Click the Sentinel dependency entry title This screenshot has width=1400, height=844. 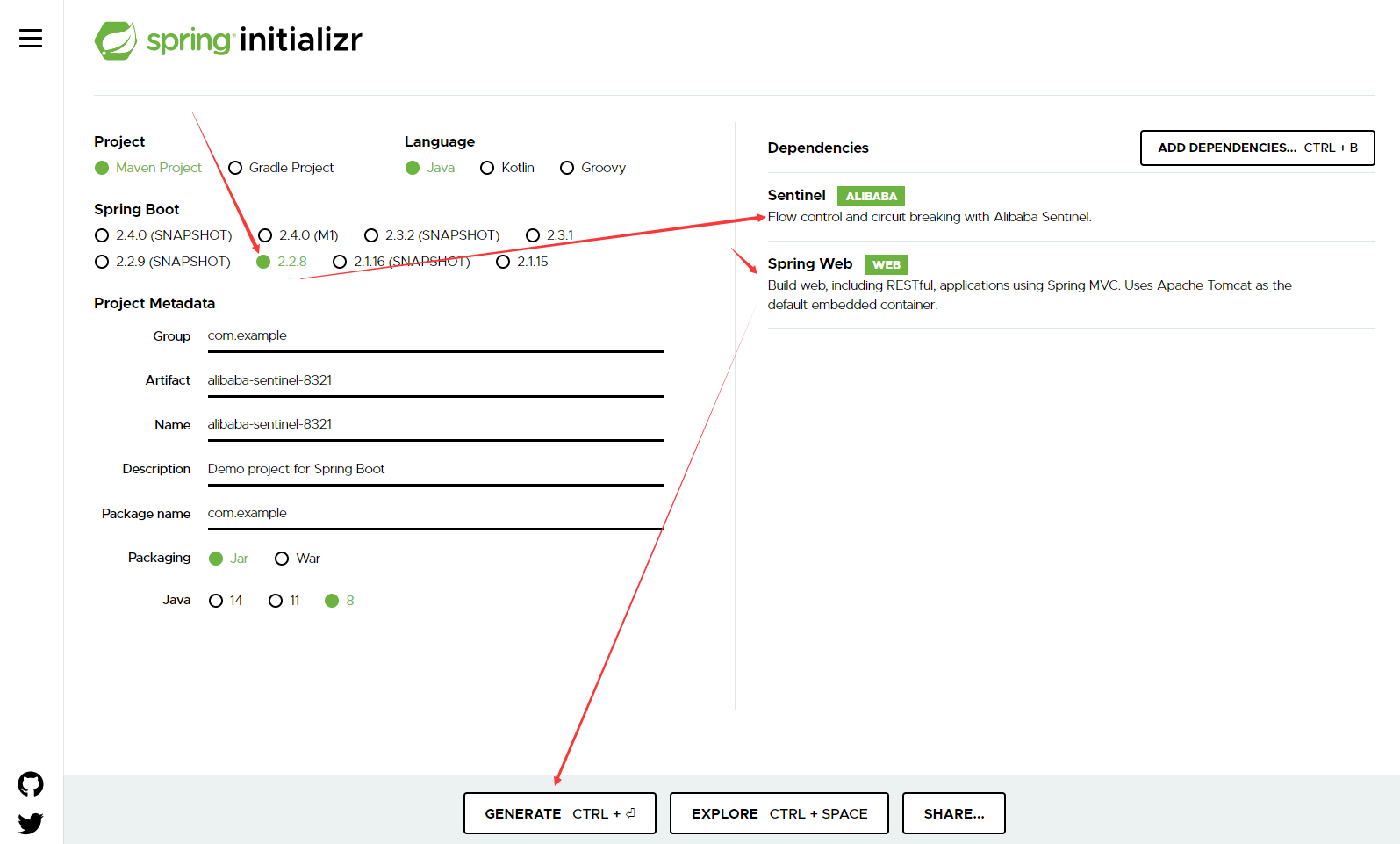(797, 196)
